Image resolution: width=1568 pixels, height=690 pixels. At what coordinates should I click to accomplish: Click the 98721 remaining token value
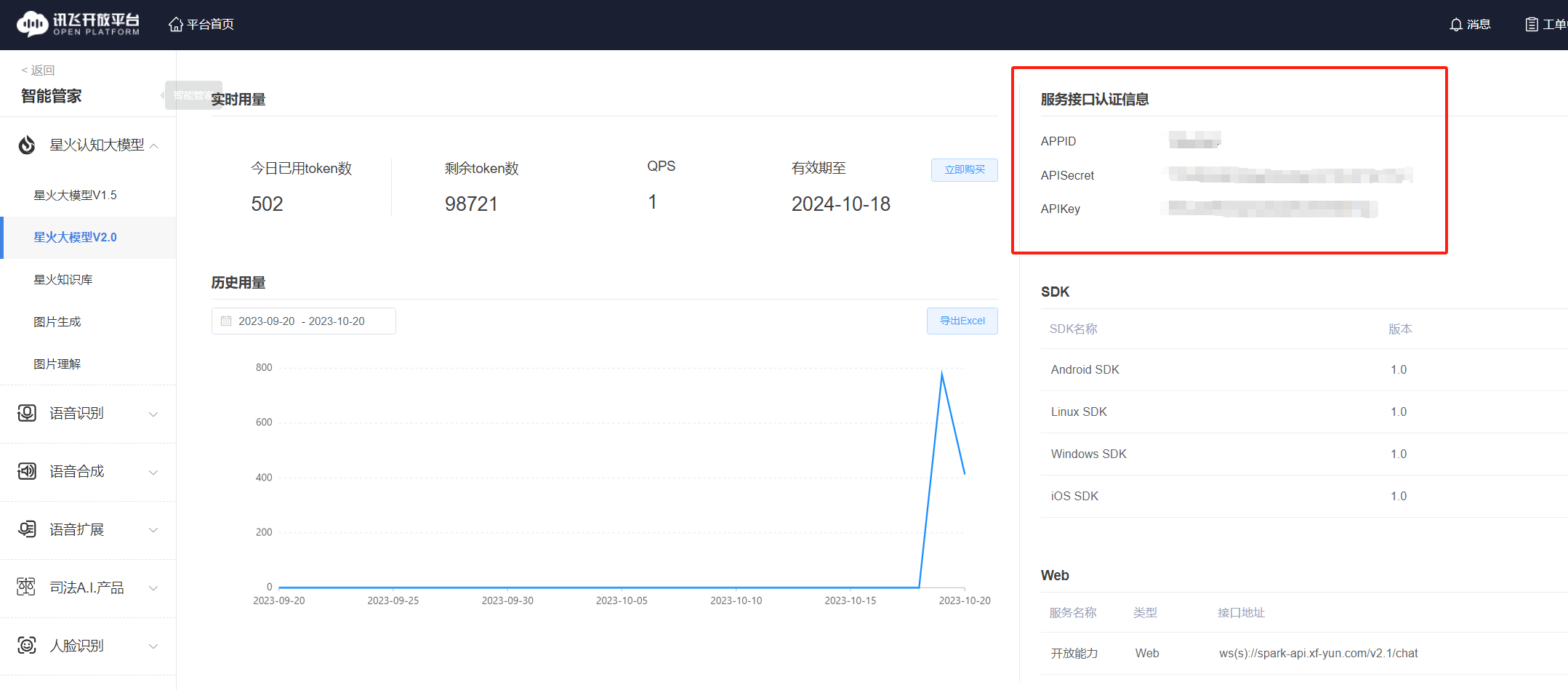point(471,204)
